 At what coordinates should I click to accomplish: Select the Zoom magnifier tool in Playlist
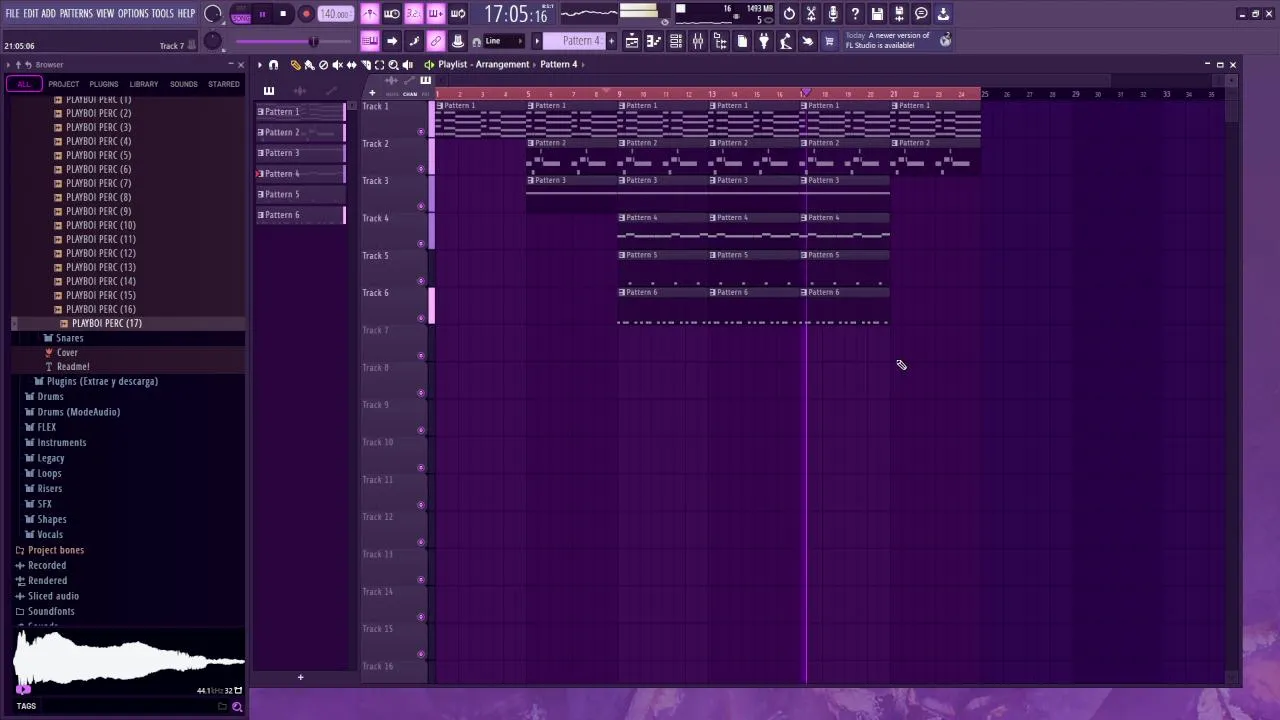(393, 65)
